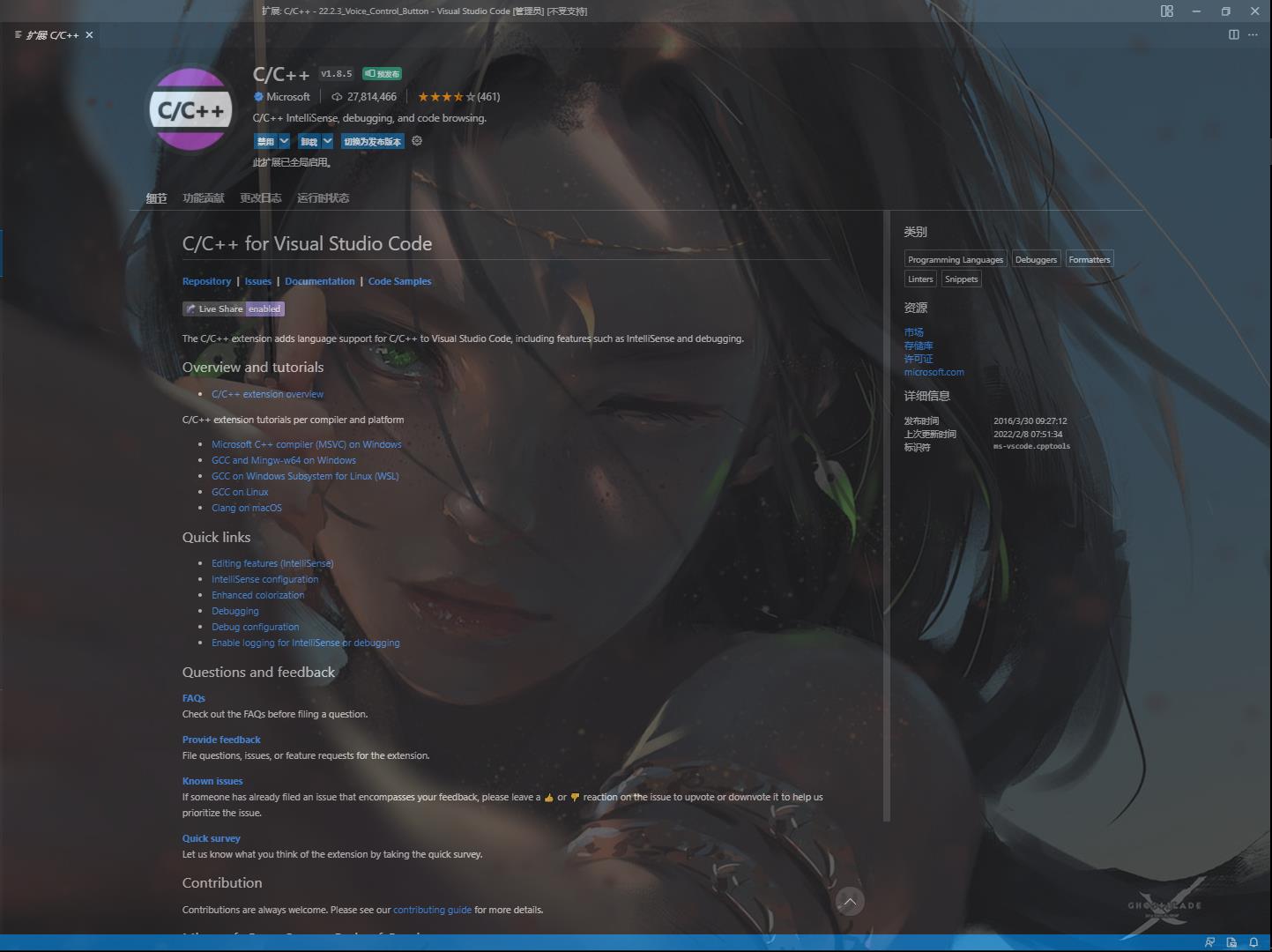Open notifications bell in status bar
1272x952 pixels.
point(1253,942)
